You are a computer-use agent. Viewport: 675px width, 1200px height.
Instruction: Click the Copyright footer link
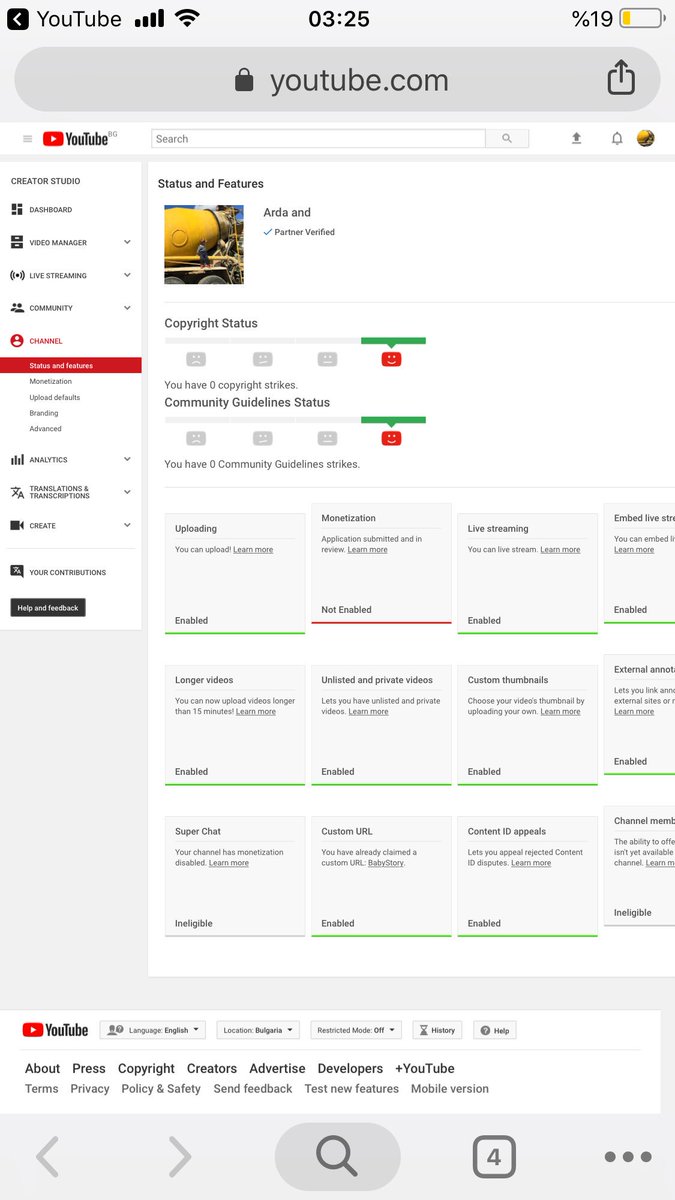tap(146, 1068)
